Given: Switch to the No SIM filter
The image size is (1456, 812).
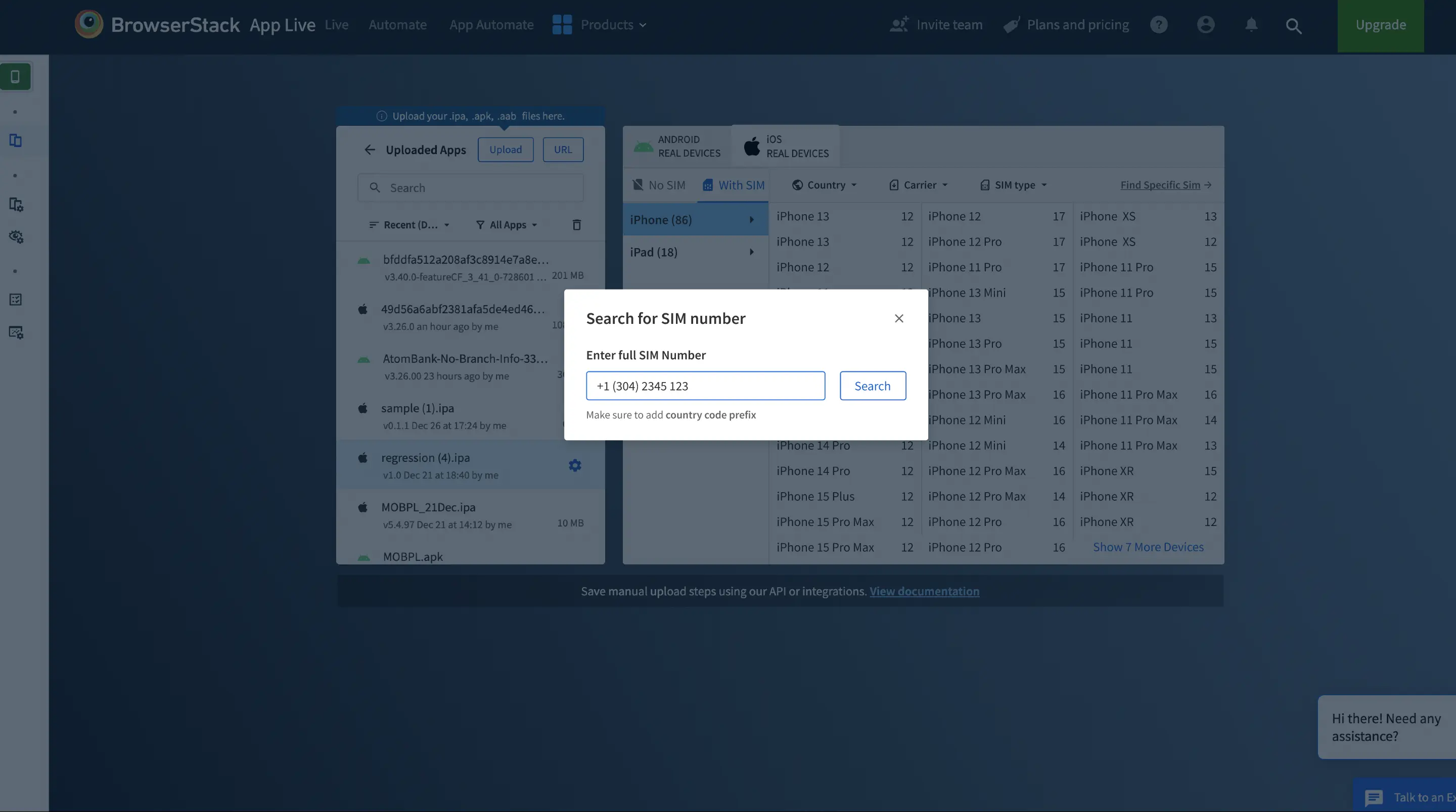Looking at the screenshot, I should pos(658,185).
